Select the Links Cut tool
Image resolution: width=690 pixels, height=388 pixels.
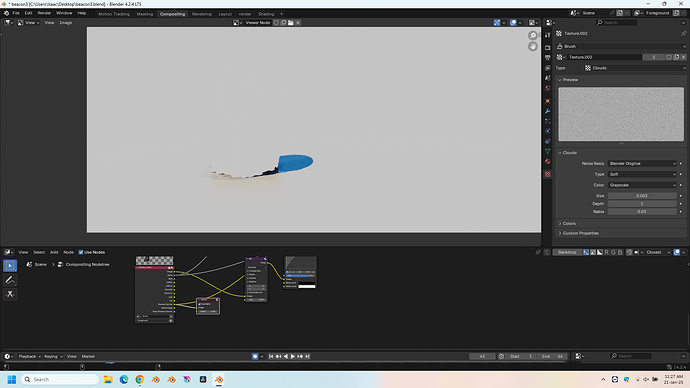click(x=10, y=294)
